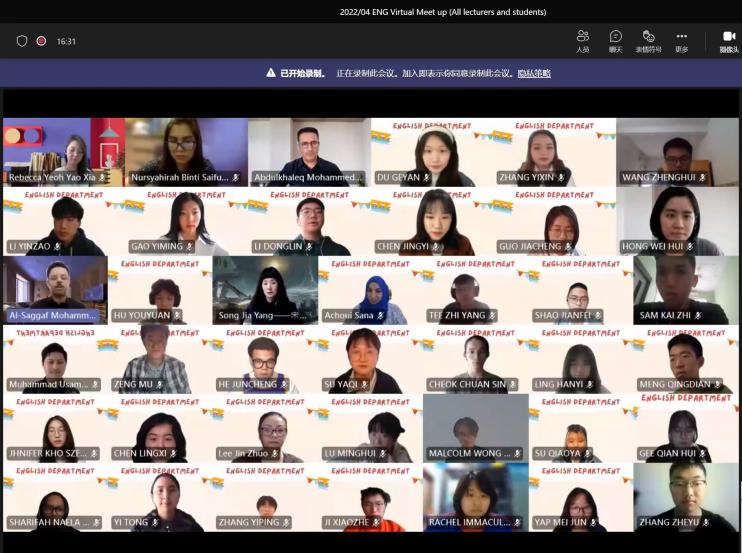Select ZHANG ZHEYU's video tile
Viewport: 742px width, 553px height.
click(686, 495)
